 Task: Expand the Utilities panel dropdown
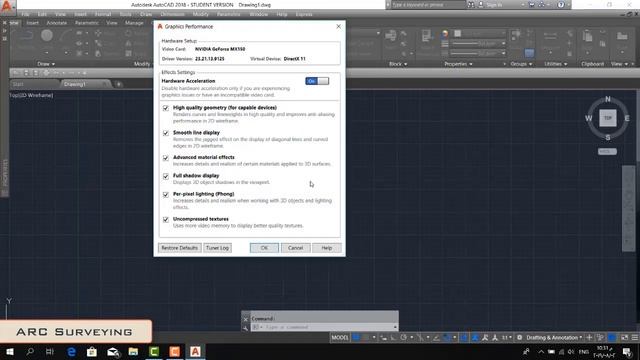click(556, 64)
